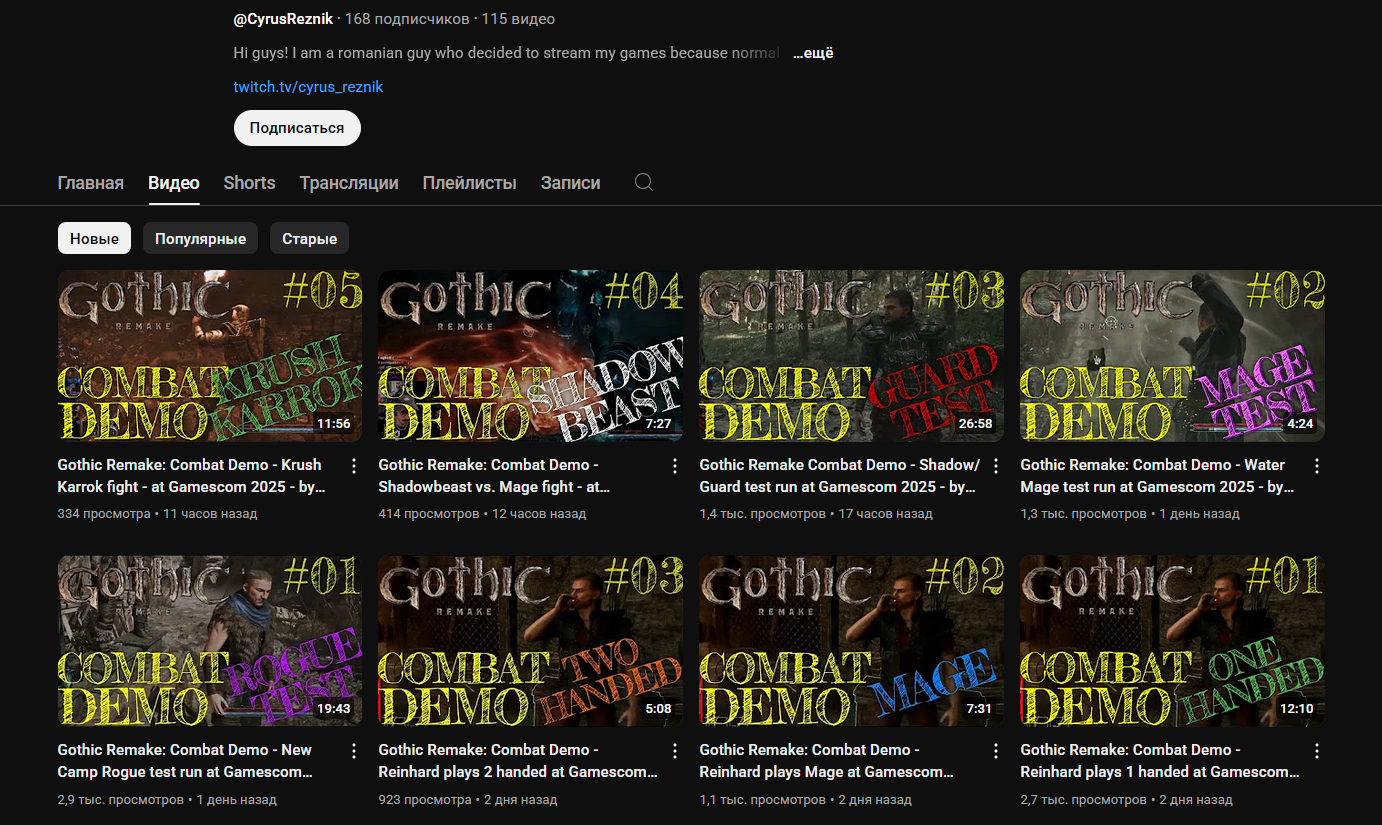Image resolution: width=1382 pixels, height=825 pixels.
Task: Open the twitch.tv/cyrus_reznik link
Action: pyautogui.click(x=308, y=87)
